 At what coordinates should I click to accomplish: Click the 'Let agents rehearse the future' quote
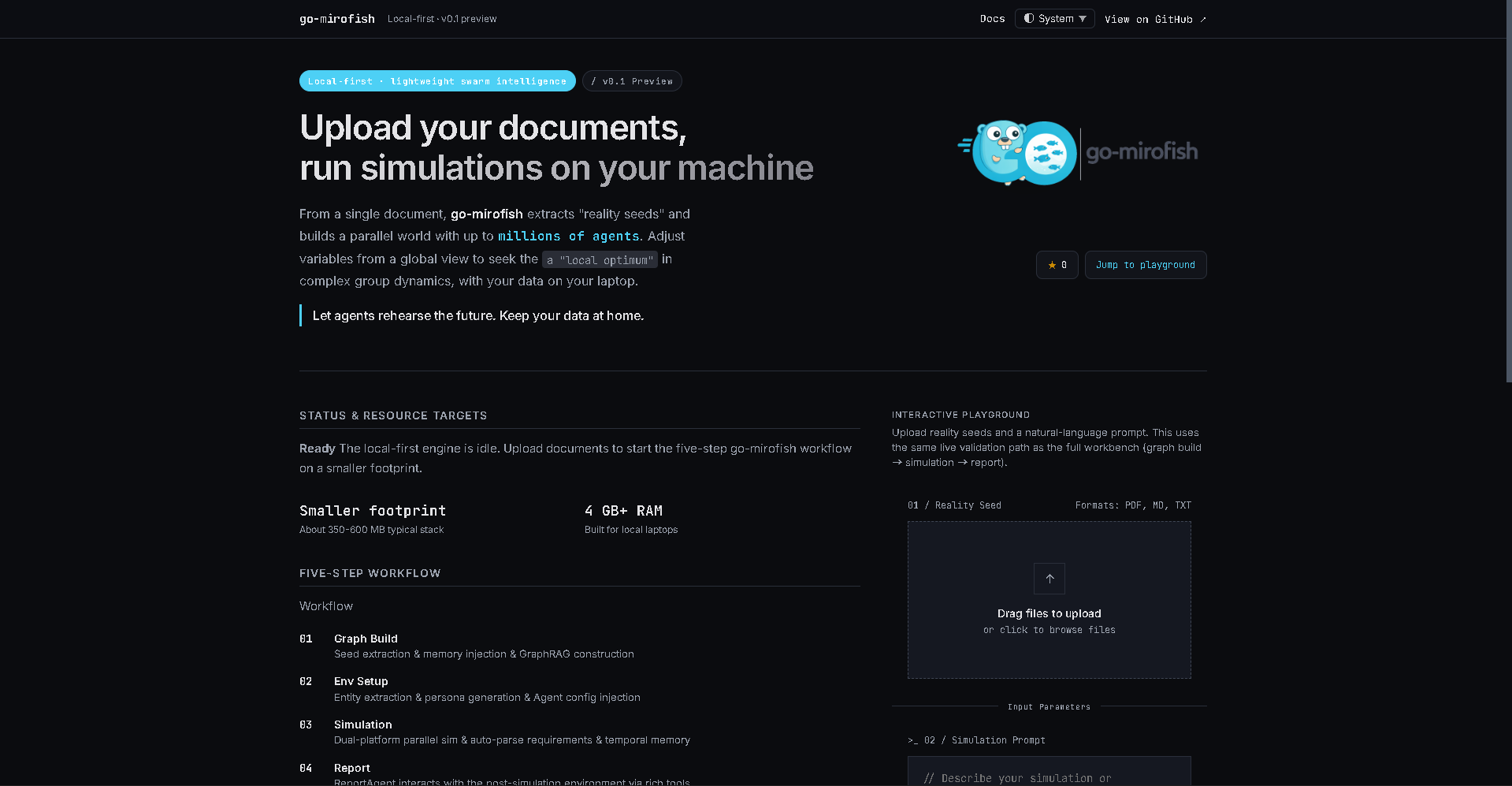478,315
